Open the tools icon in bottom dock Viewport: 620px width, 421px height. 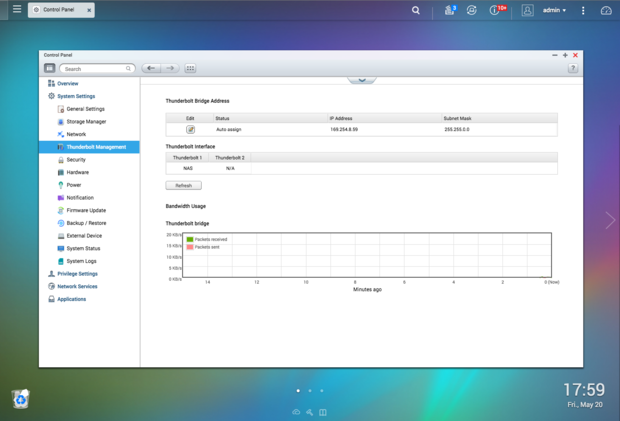pyautogui.click(x=310, y=412)
